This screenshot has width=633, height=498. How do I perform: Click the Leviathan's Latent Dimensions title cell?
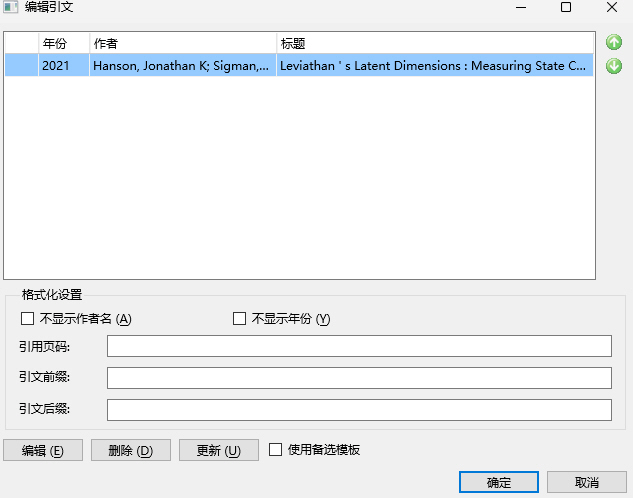tap(433, 66)
